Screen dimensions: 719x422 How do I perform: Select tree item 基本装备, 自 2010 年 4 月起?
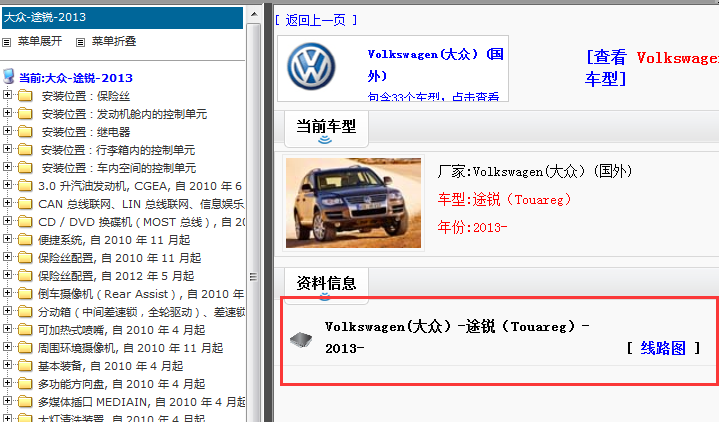pos(111,366)
